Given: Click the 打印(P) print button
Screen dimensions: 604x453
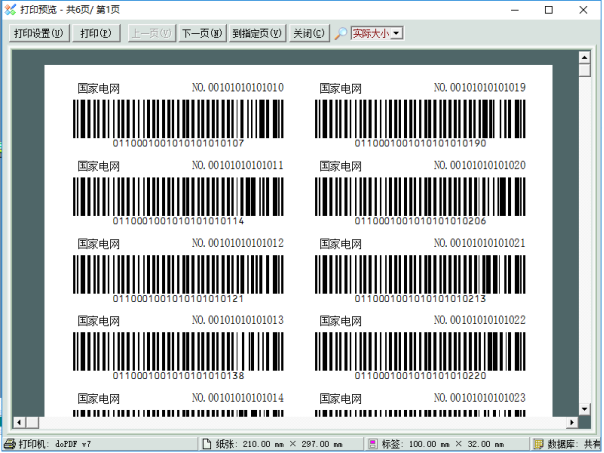Looking at the screenshot, I should click(x=96, y=34).
